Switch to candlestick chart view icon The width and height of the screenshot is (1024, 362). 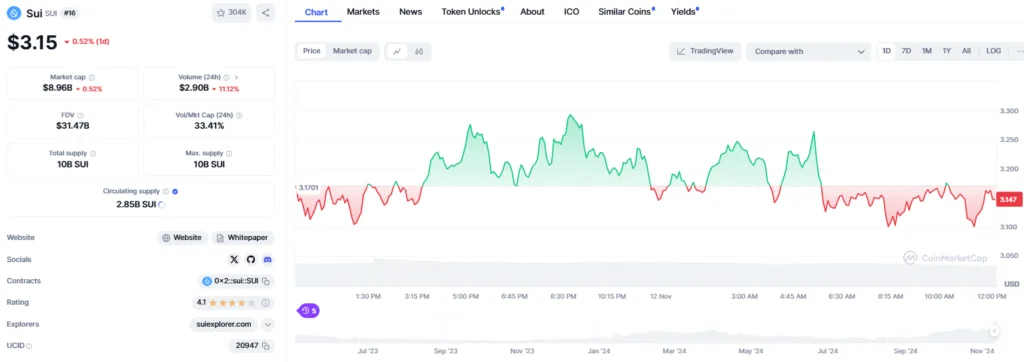[x=419, y=51]
